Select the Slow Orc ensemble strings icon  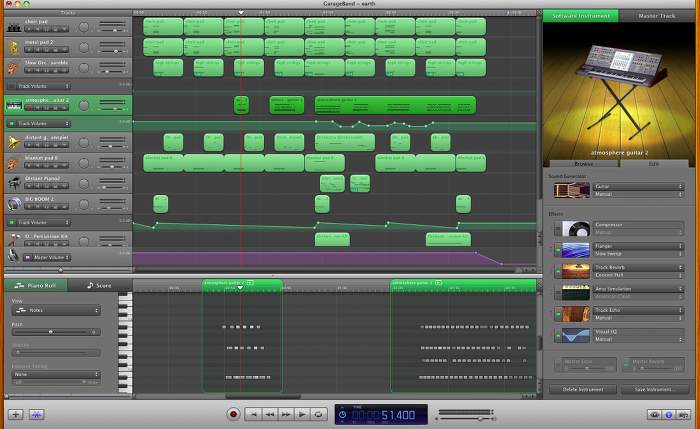pyautogui.click(x=14, y=68)
